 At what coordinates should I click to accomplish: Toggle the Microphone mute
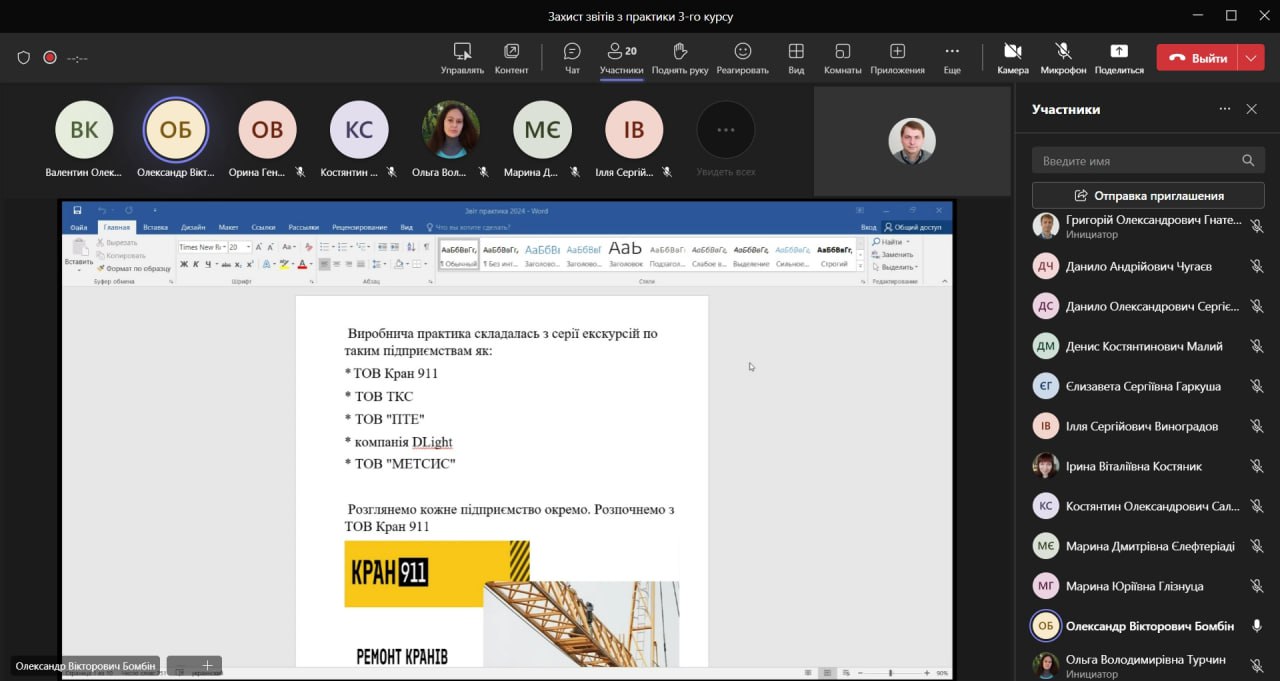point(1063,57)
